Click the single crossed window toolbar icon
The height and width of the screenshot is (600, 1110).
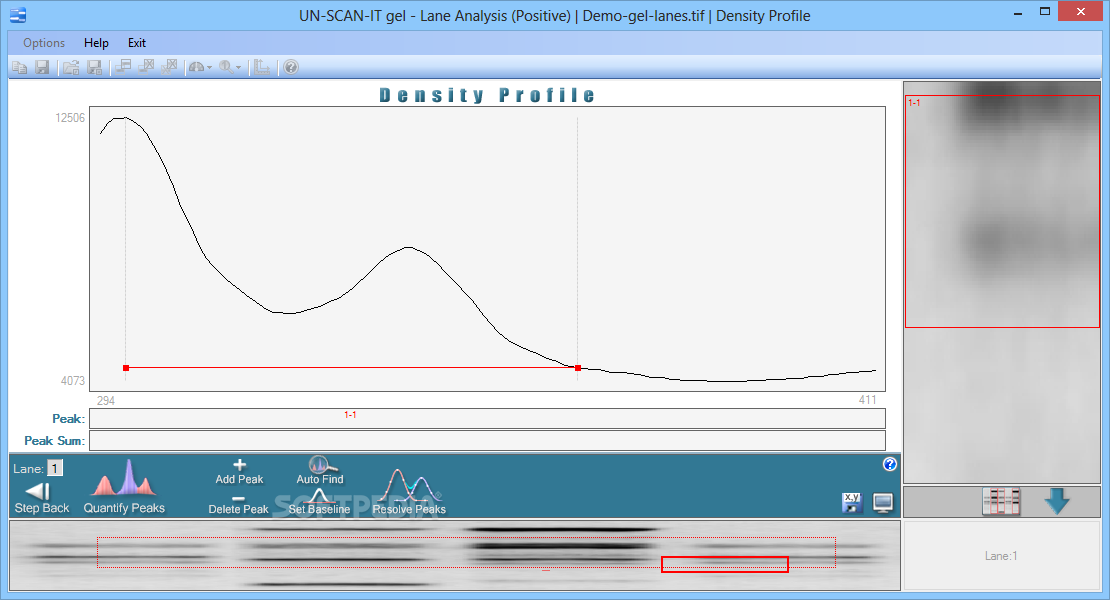point(147,67)
